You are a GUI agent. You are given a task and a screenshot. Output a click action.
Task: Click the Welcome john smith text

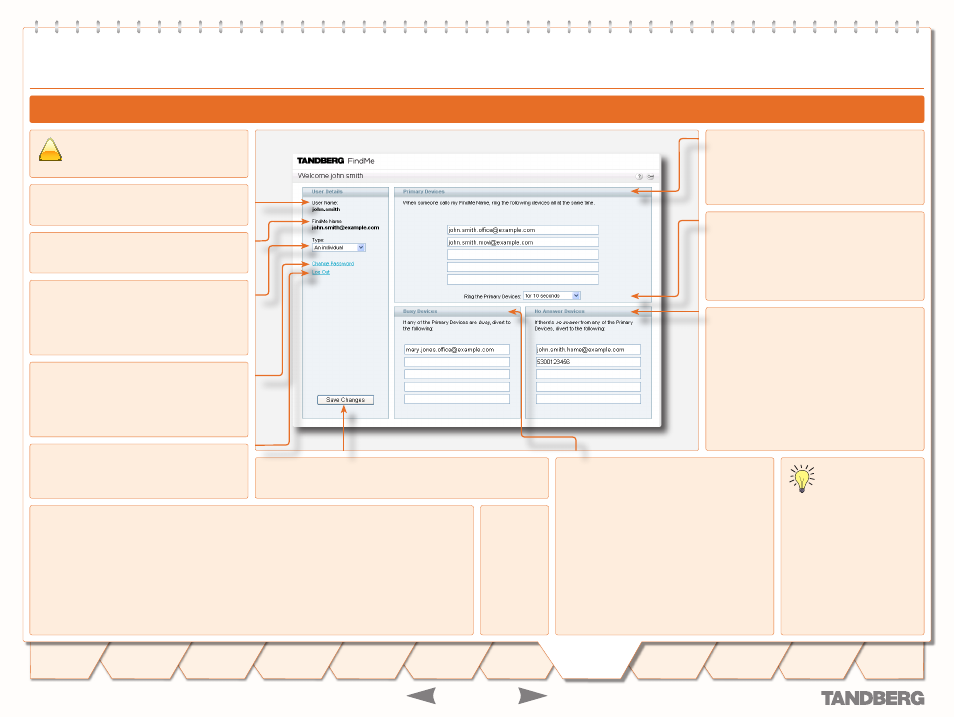coord(330,176)
